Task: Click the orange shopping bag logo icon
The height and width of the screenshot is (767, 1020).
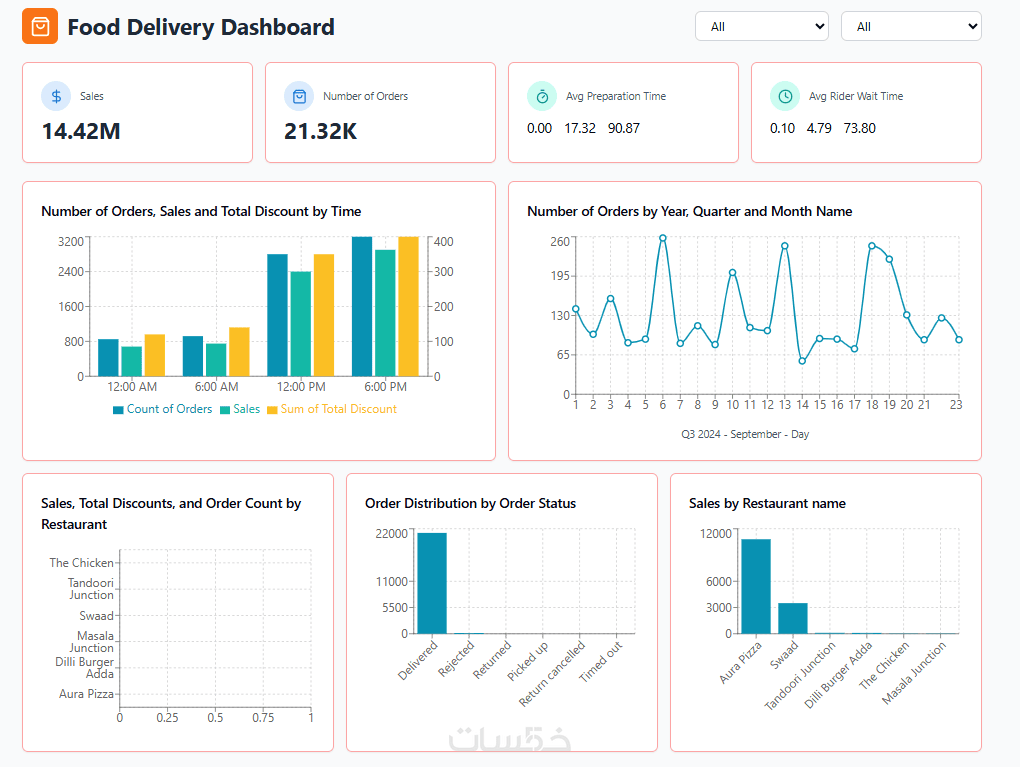Action: point(40,26)
